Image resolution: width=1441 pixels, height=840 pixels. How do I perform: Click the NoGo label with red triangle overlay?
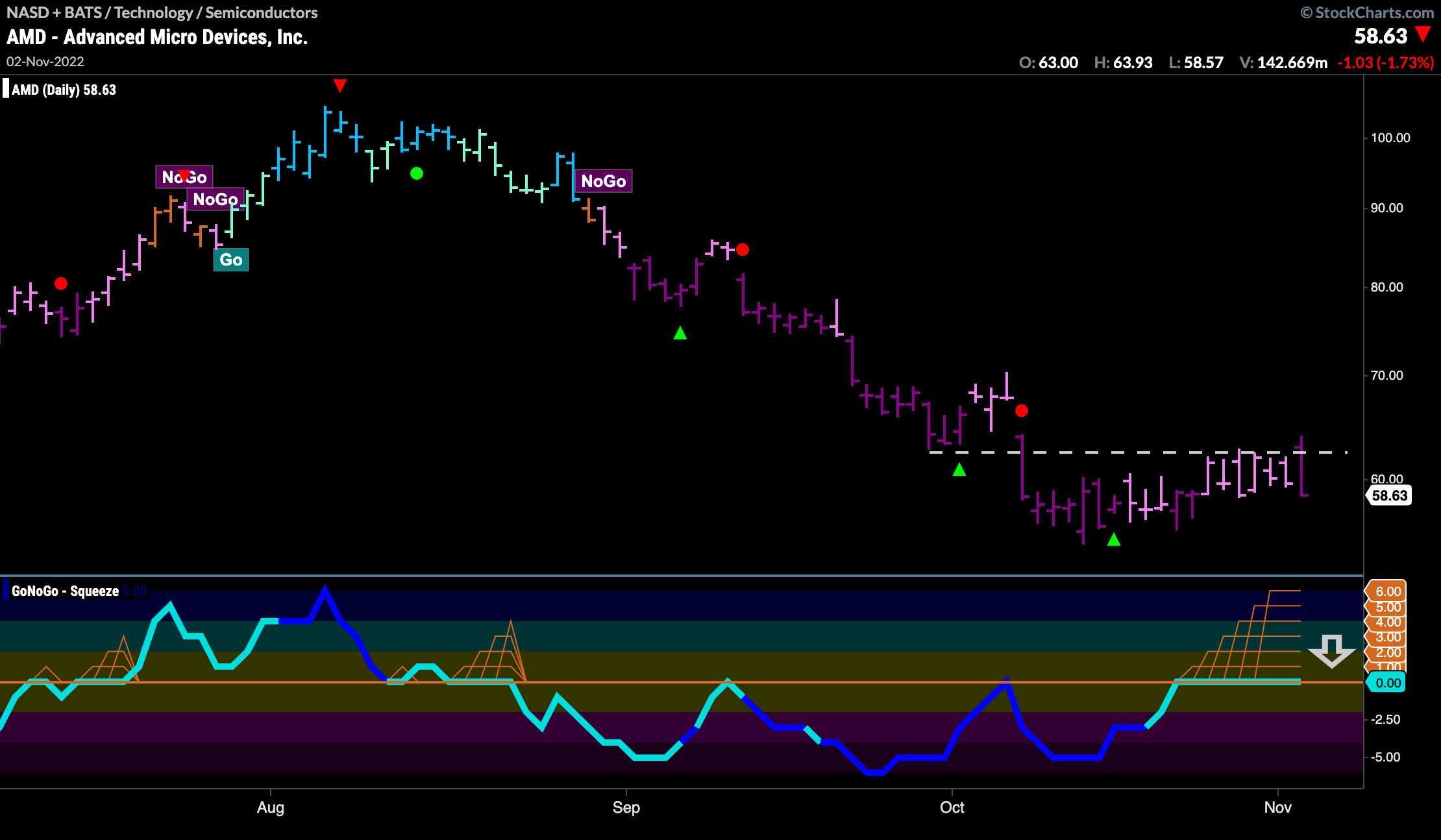(184, 177)
